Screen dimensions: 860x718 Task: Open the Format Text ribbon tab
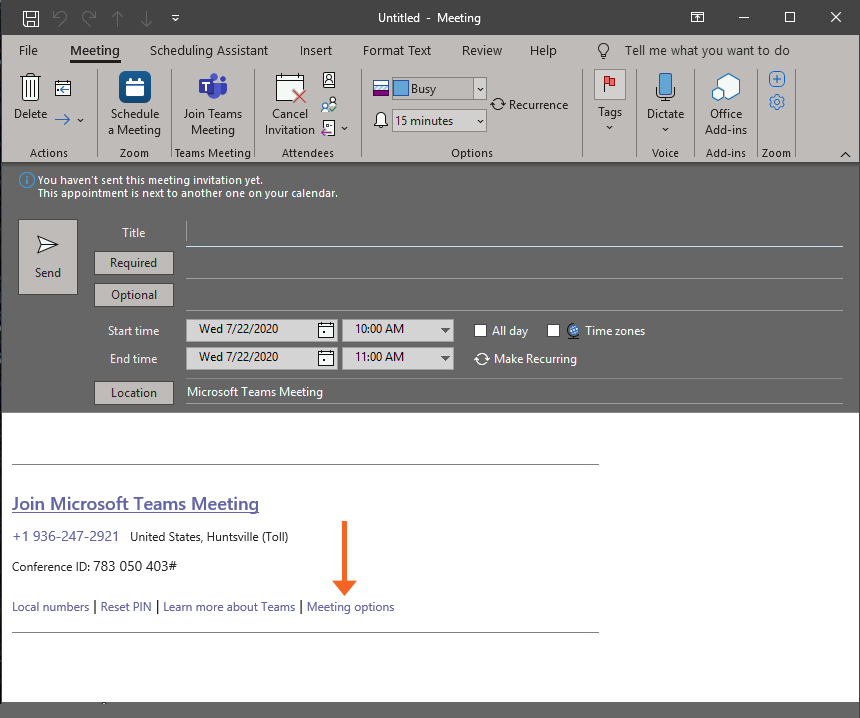(x=396, y=50)
